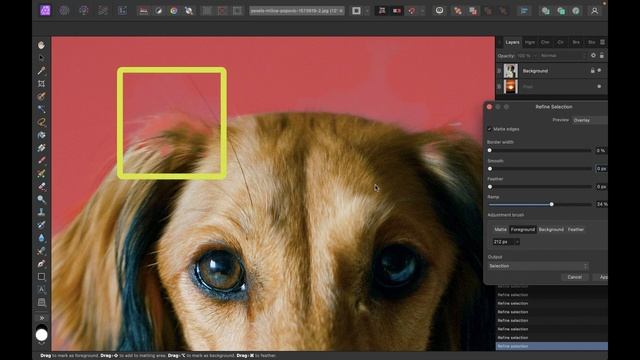Viewport: 640px width, 360px height.
Task: Click the Ramp slider handle
Action: 551,204
